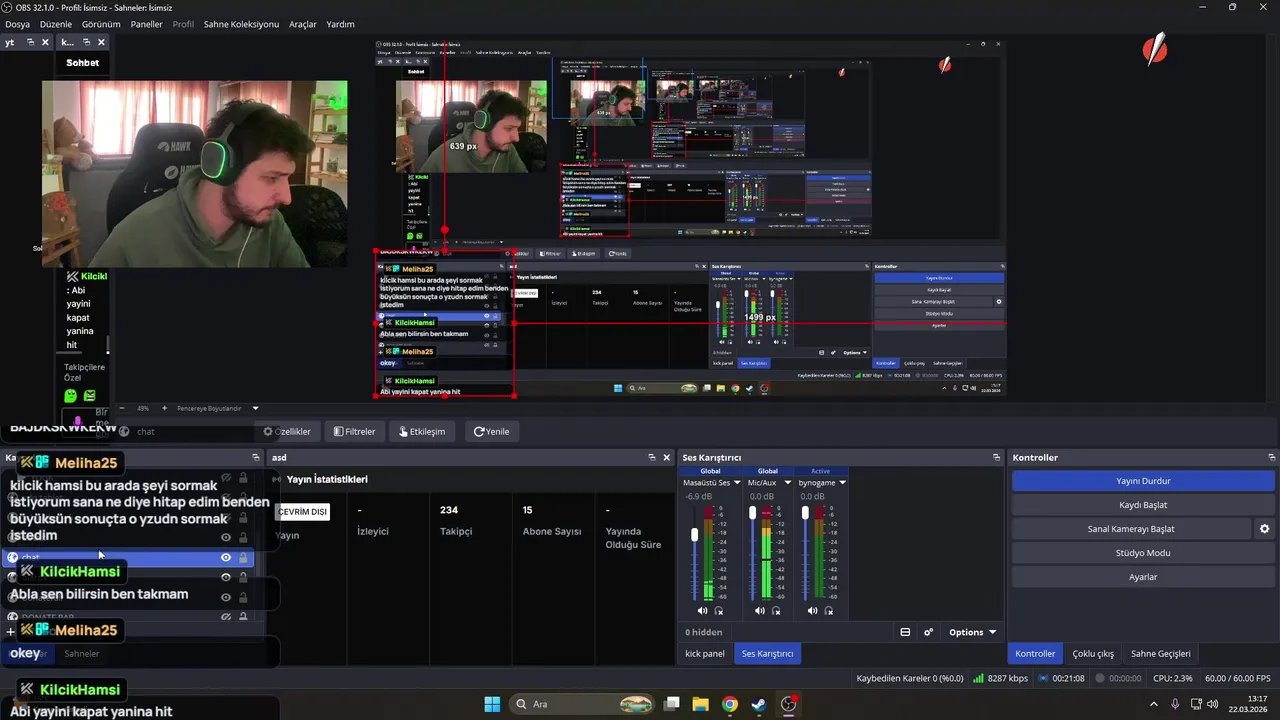Mute the Masaüstü Ses audio channel
This screenshot has height=720, width=1280.
(x=702, y=610)
